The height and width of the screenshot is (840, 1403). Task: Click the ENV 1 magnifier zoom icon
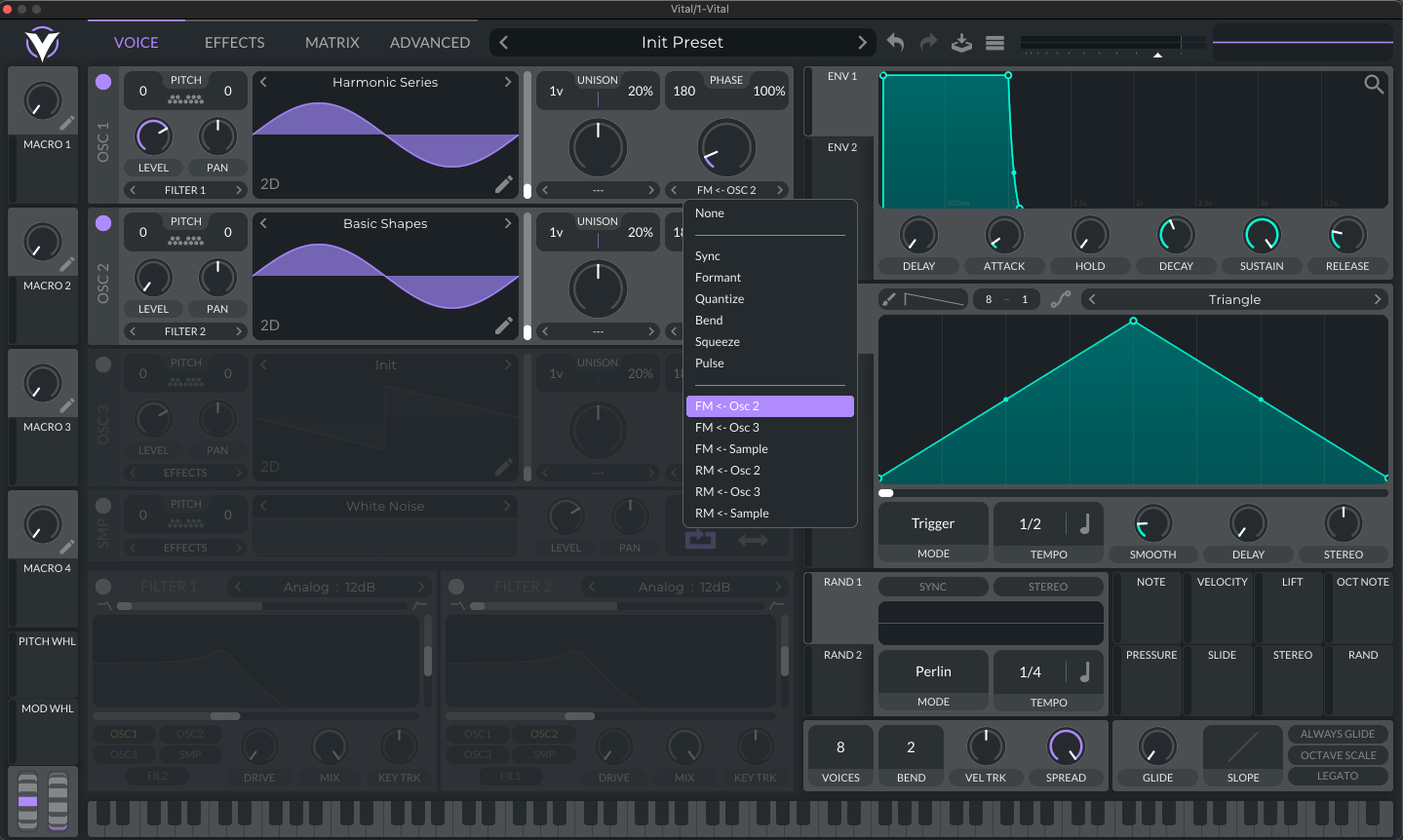coord(1374,85)
